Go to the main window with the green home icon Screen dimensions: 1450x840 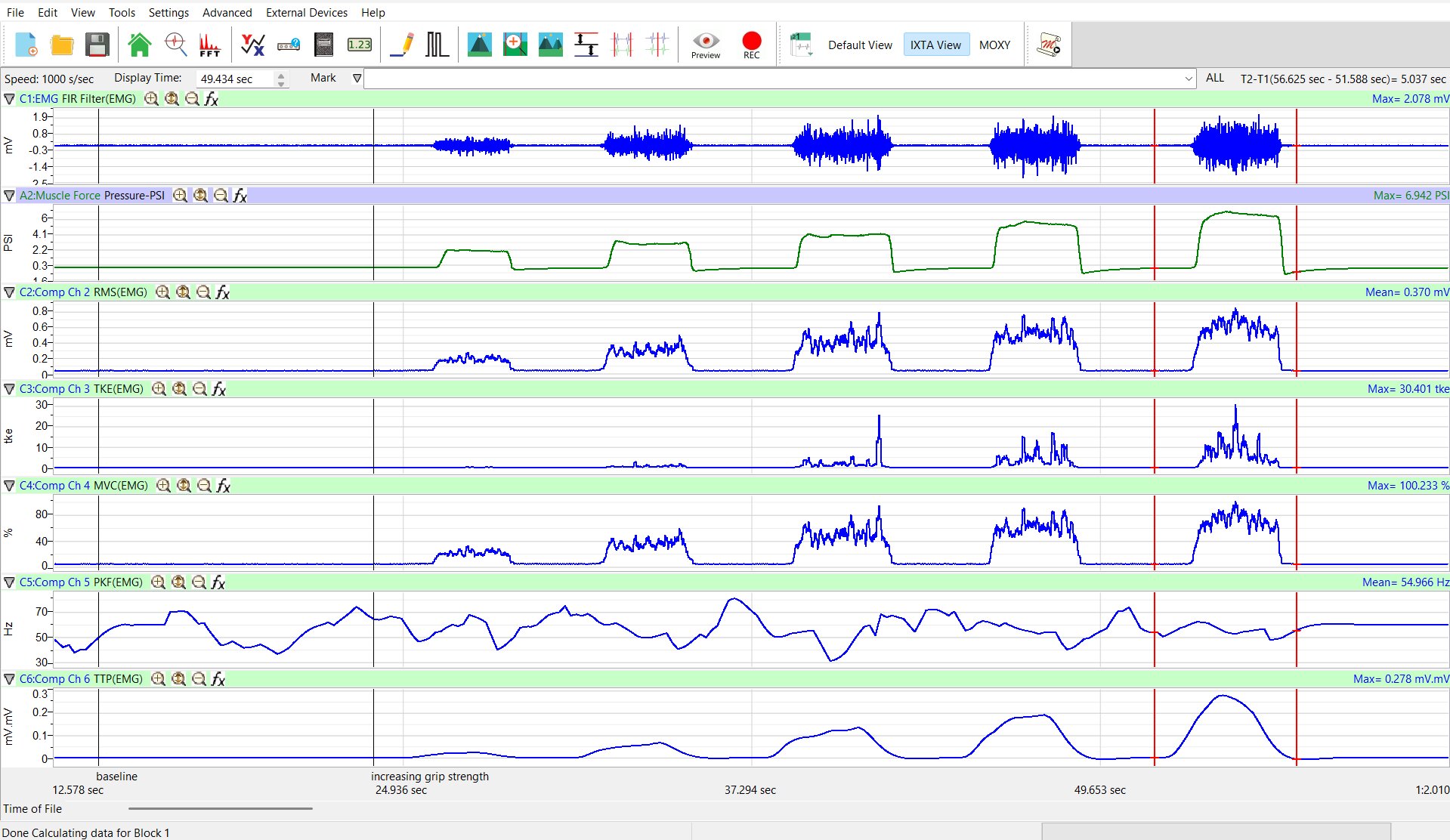(x=140, y=45)
